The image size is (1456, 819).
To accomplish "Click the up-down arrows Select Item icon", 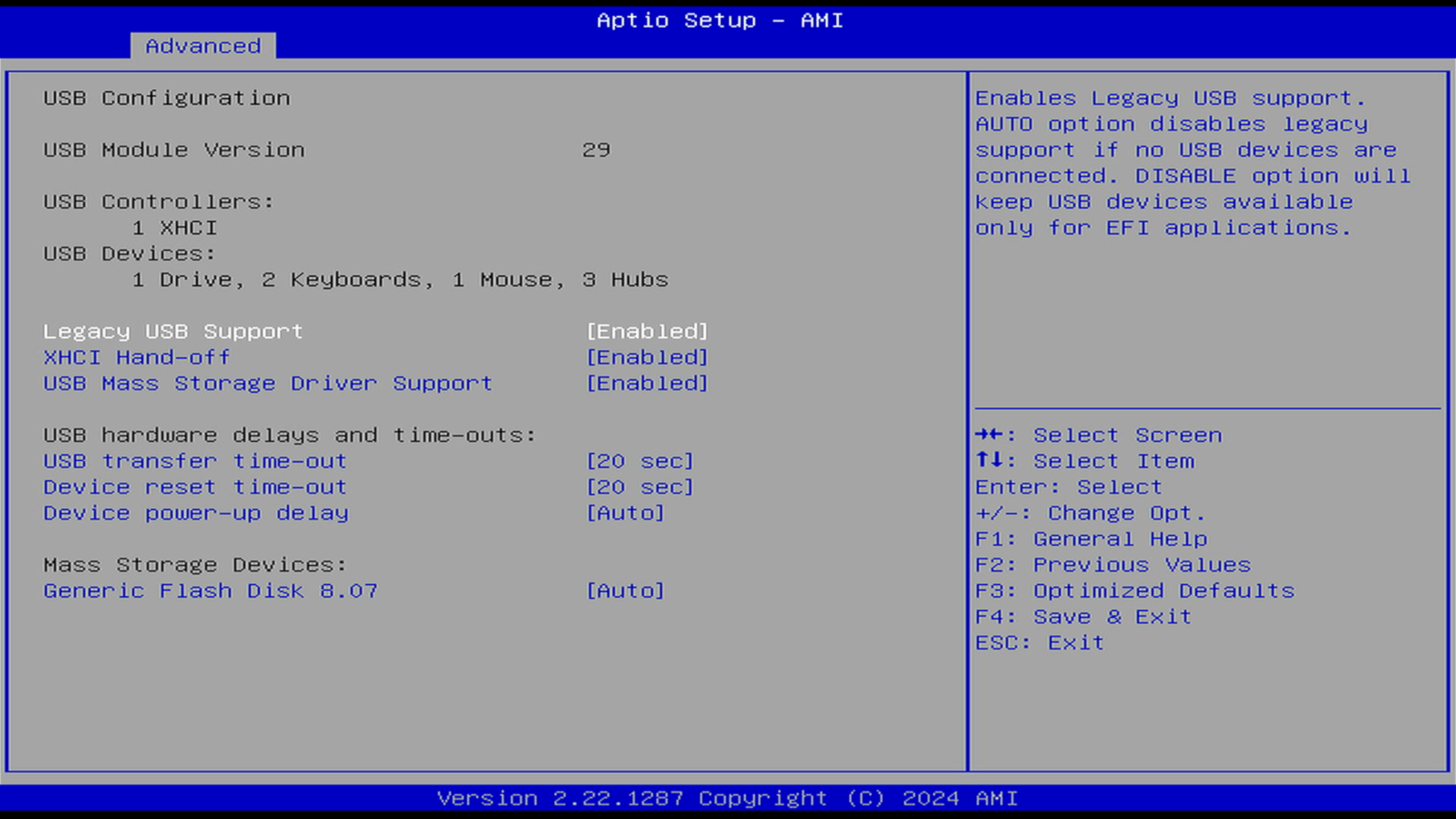I will (x=988, y=460).
